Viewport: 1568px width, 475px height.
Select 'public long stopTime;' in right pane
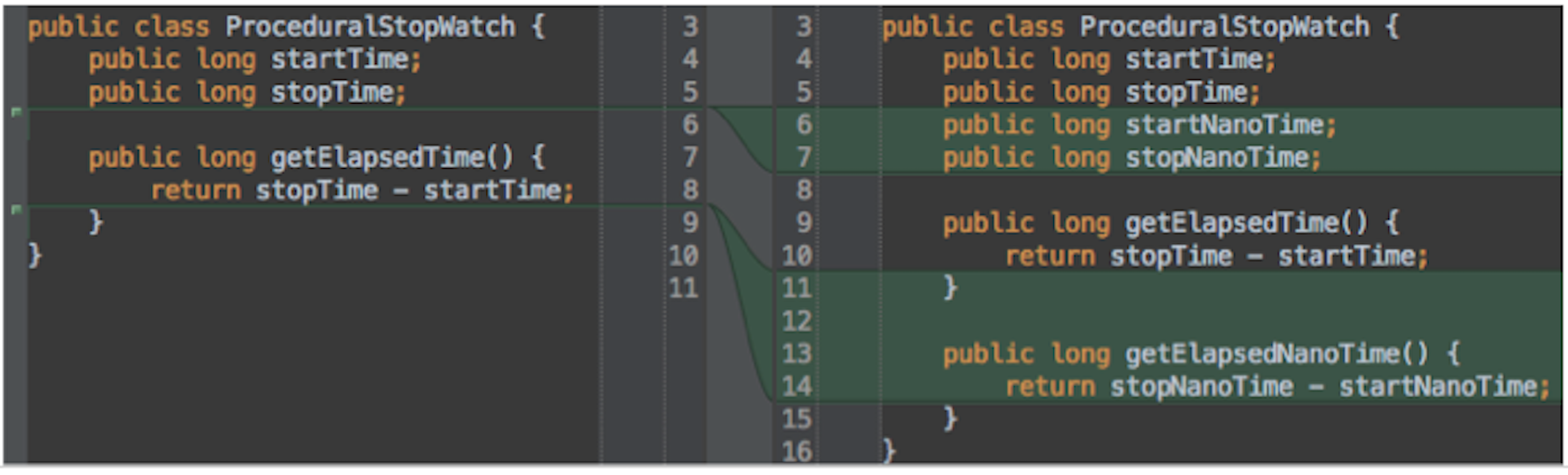point(1101,93)
